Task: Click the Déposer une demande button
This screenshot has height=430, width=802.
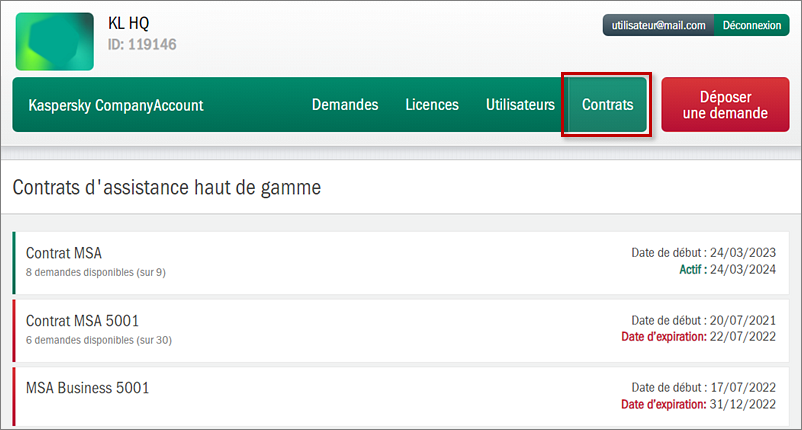Action: 725,105
